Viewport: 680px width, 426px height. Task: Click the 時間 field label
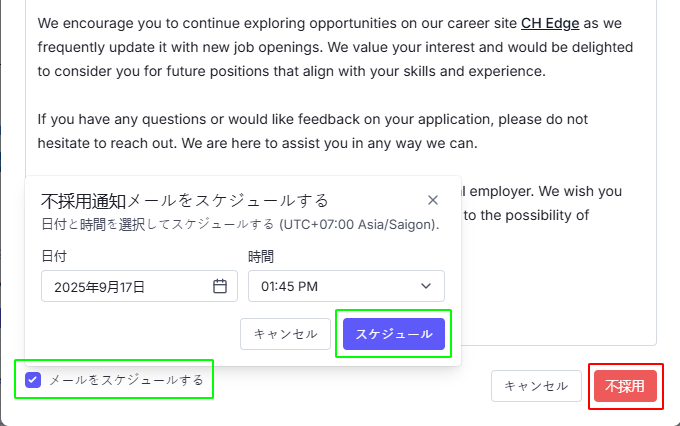click(261, 256)
